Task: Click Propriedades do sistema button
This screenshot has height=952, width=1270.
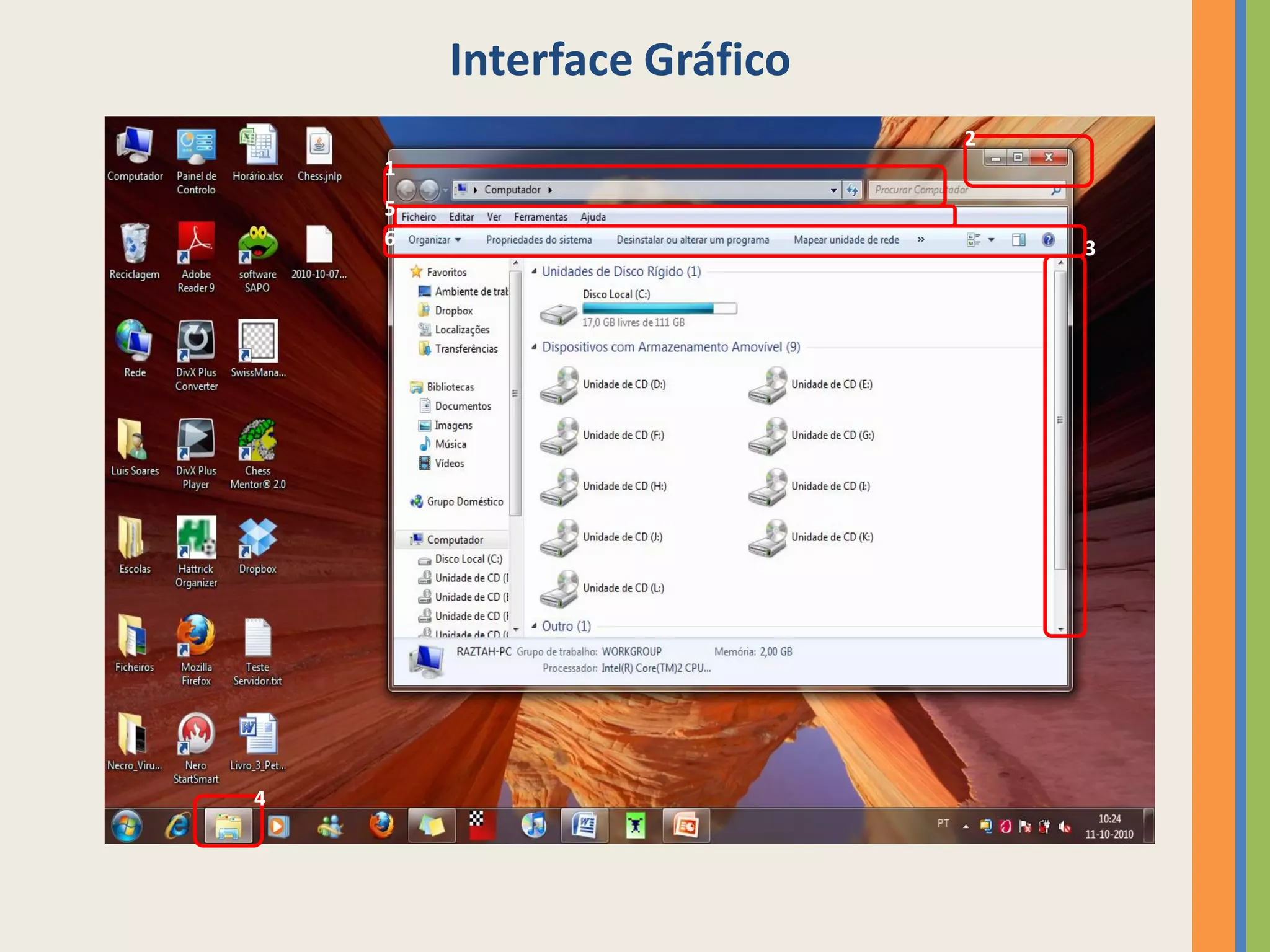Action: pyautogui.click(x=539, y=240)
